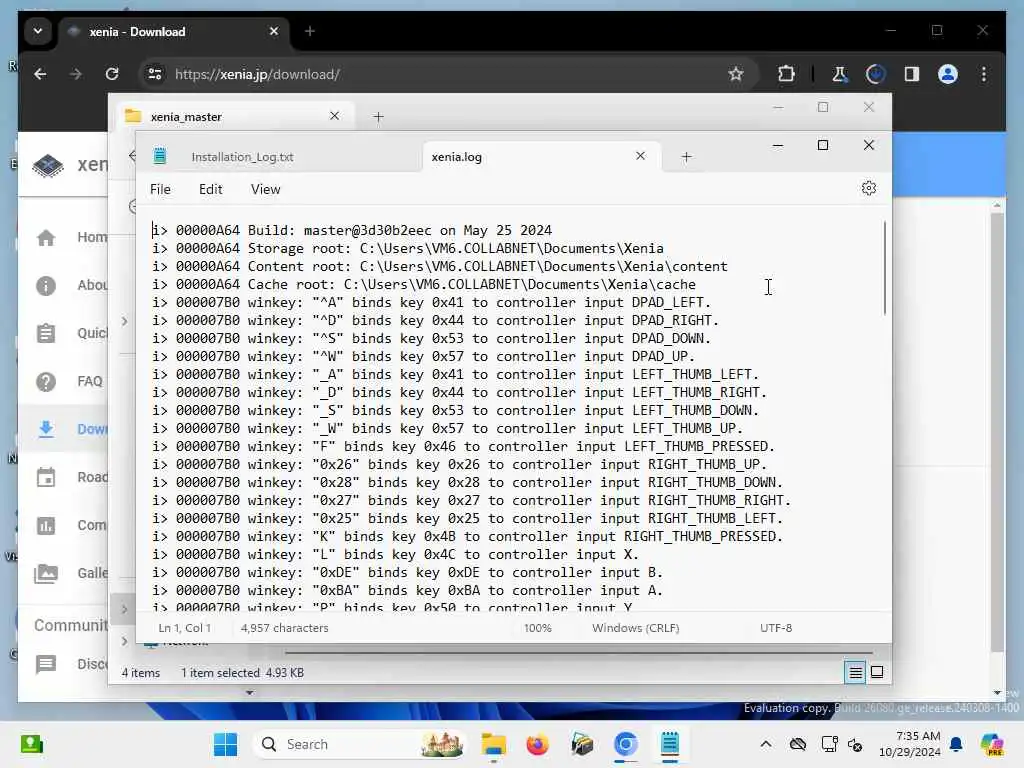Click the circular blue extension icon in the Chrome toolbar
The image size is (1024, 768).
(875, 74)
